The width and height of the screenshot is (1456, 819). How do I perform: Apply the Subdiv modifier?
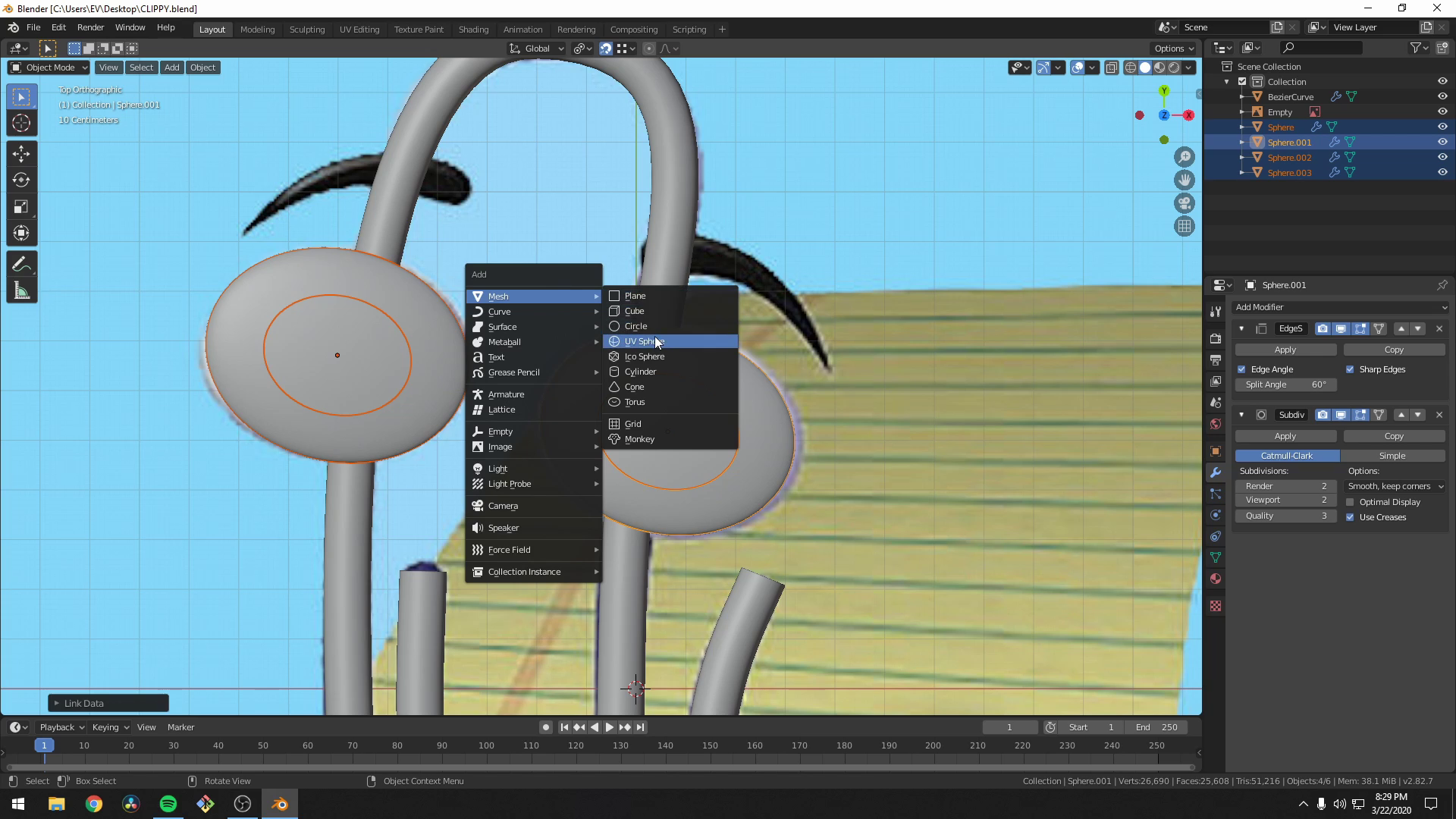[1285, 436]
